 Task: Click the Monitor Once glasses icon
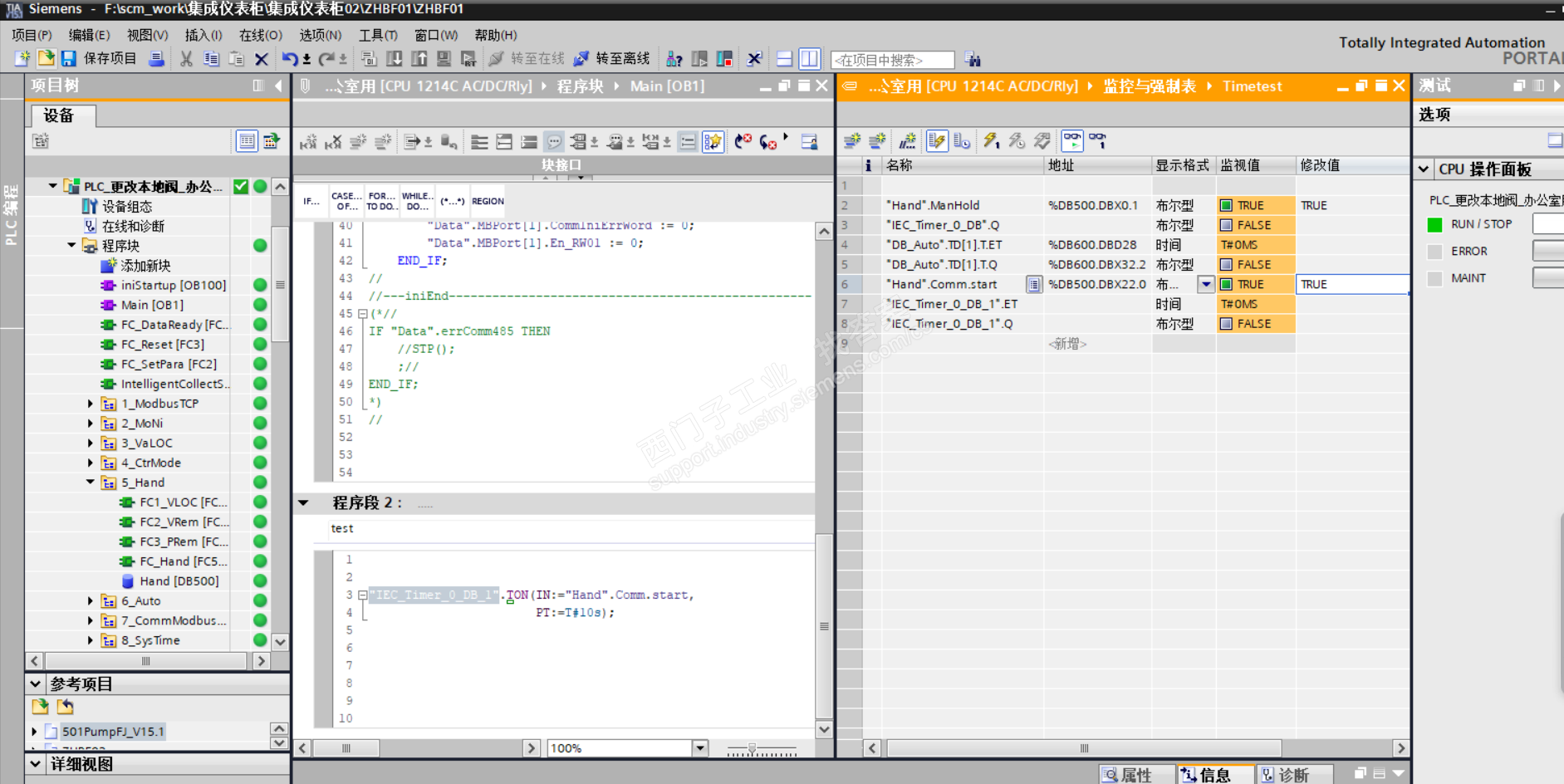[1098, 140]
